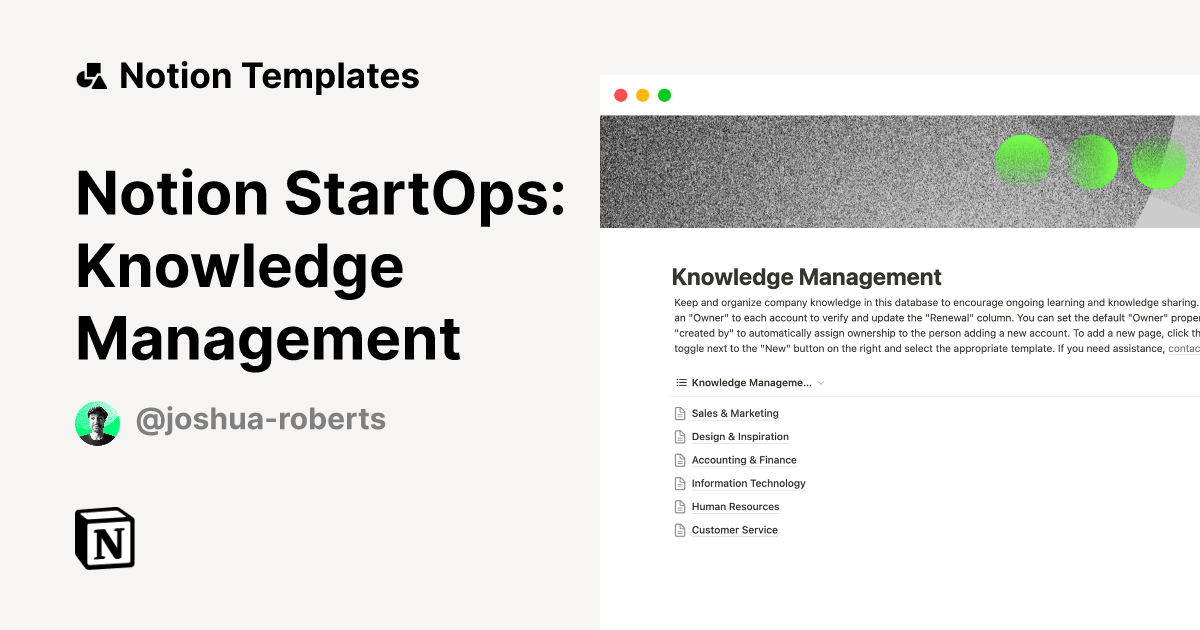Expand the chevron next to the Knowledge Manageme... view

pos(821,383)
